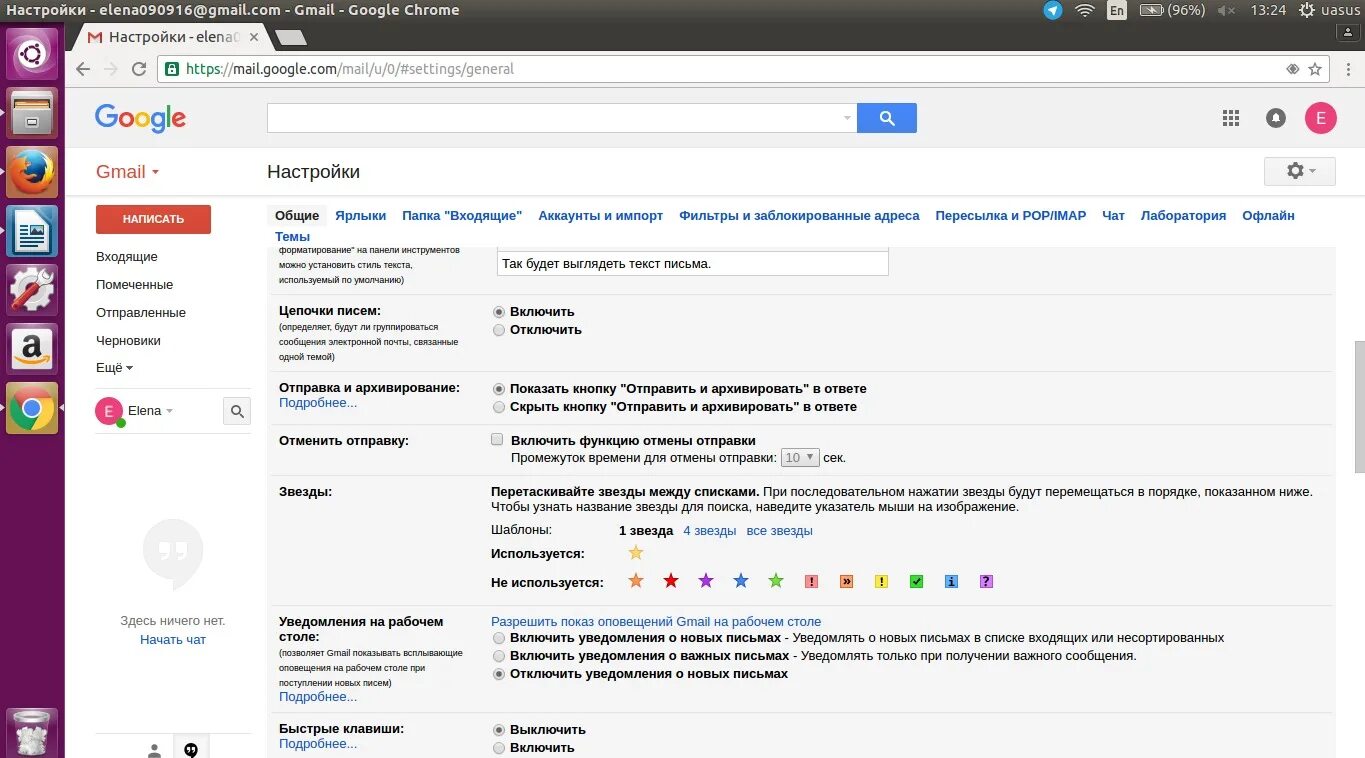The height and width of the screenshot is (758, 1365).
Task: Open the Отправленные folder
Action: click(x=141, y=313)
